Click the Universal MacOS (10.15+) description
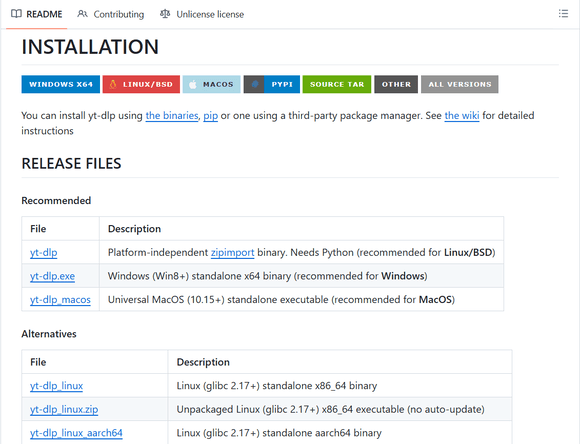The height and width of the screenshot is (444, 580). (x=281, y=300)
